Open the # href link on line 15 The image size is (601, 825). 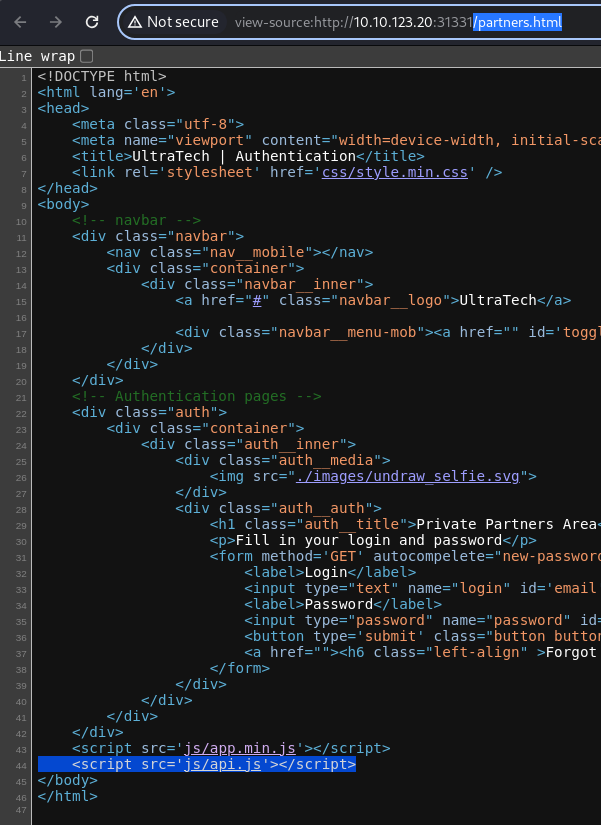[257, 300]
